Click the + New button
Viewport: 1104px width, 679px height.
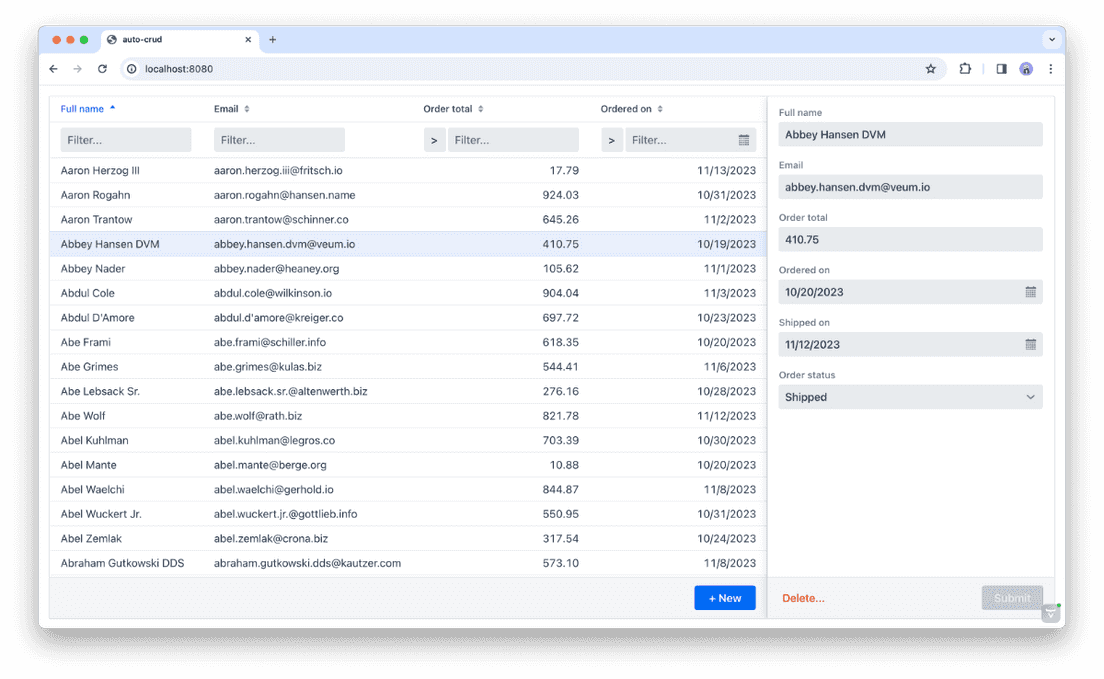(724, 597)
